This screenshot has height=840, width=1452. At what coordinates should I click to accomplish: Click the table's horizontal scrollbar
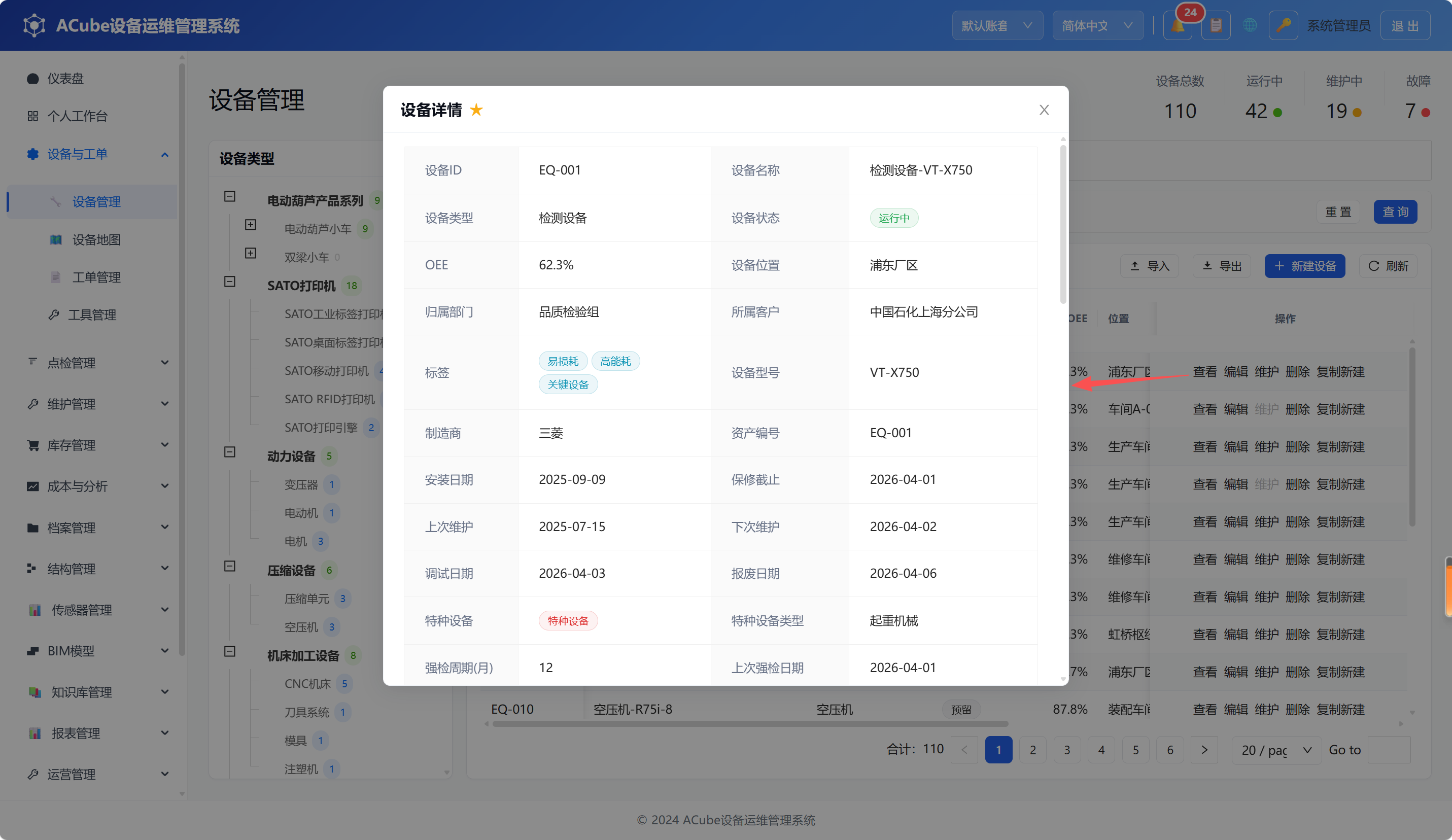click(750, 724)
